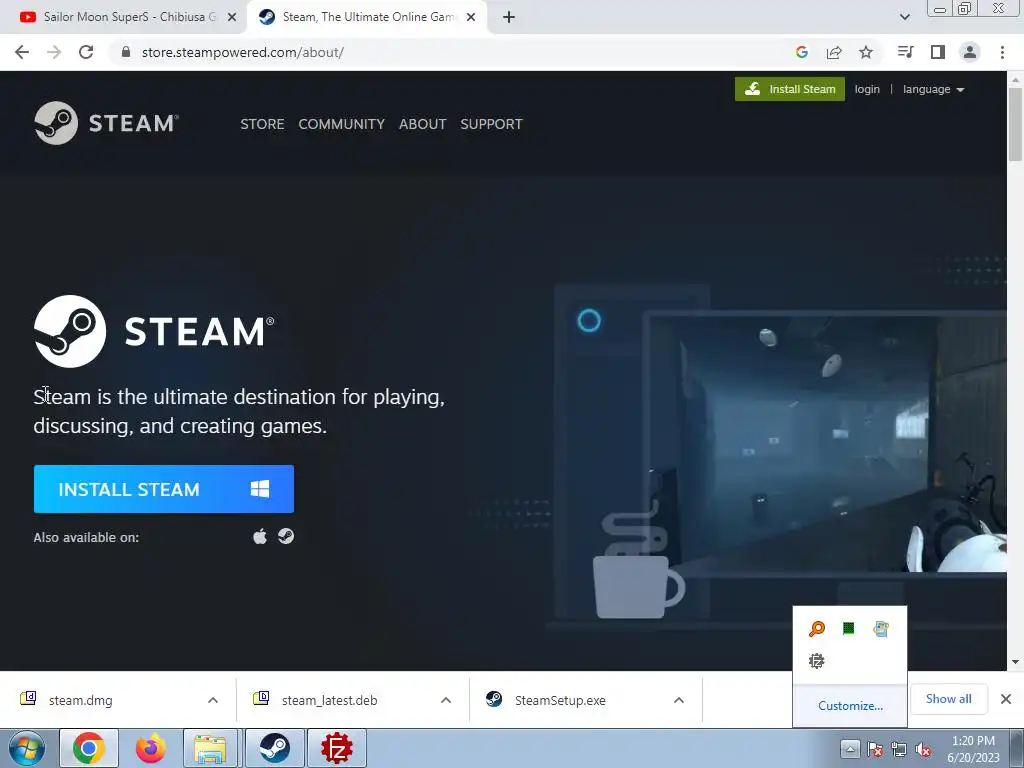Close the Steam tab
Image resolution: width=1024 pixels, height=768 pixels.
(x=471, y=18)
